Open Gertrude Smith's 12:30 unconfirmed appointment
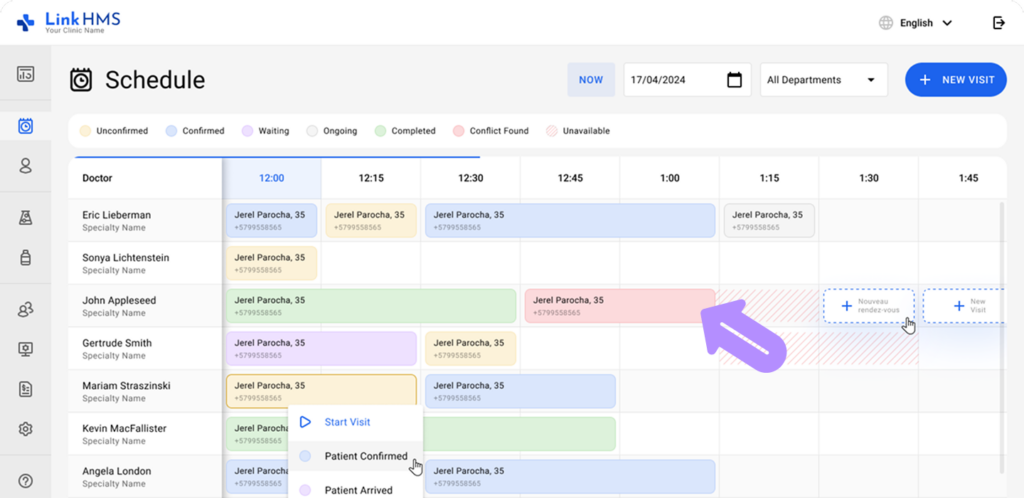 pos(470,349)
